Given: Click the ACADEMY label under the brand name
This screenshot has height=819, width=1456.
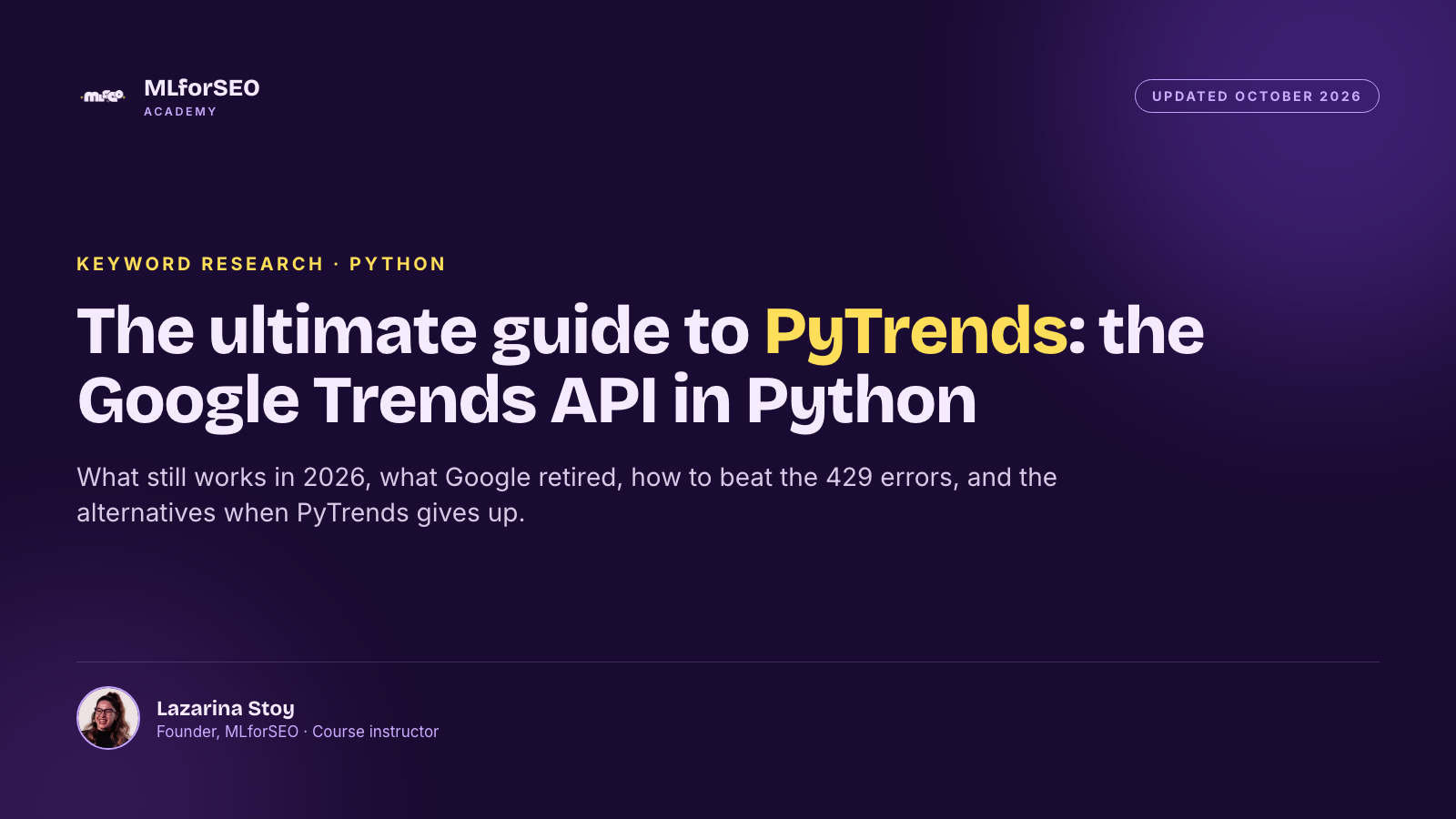Looking at the screenshot, I should coord(180,112).
